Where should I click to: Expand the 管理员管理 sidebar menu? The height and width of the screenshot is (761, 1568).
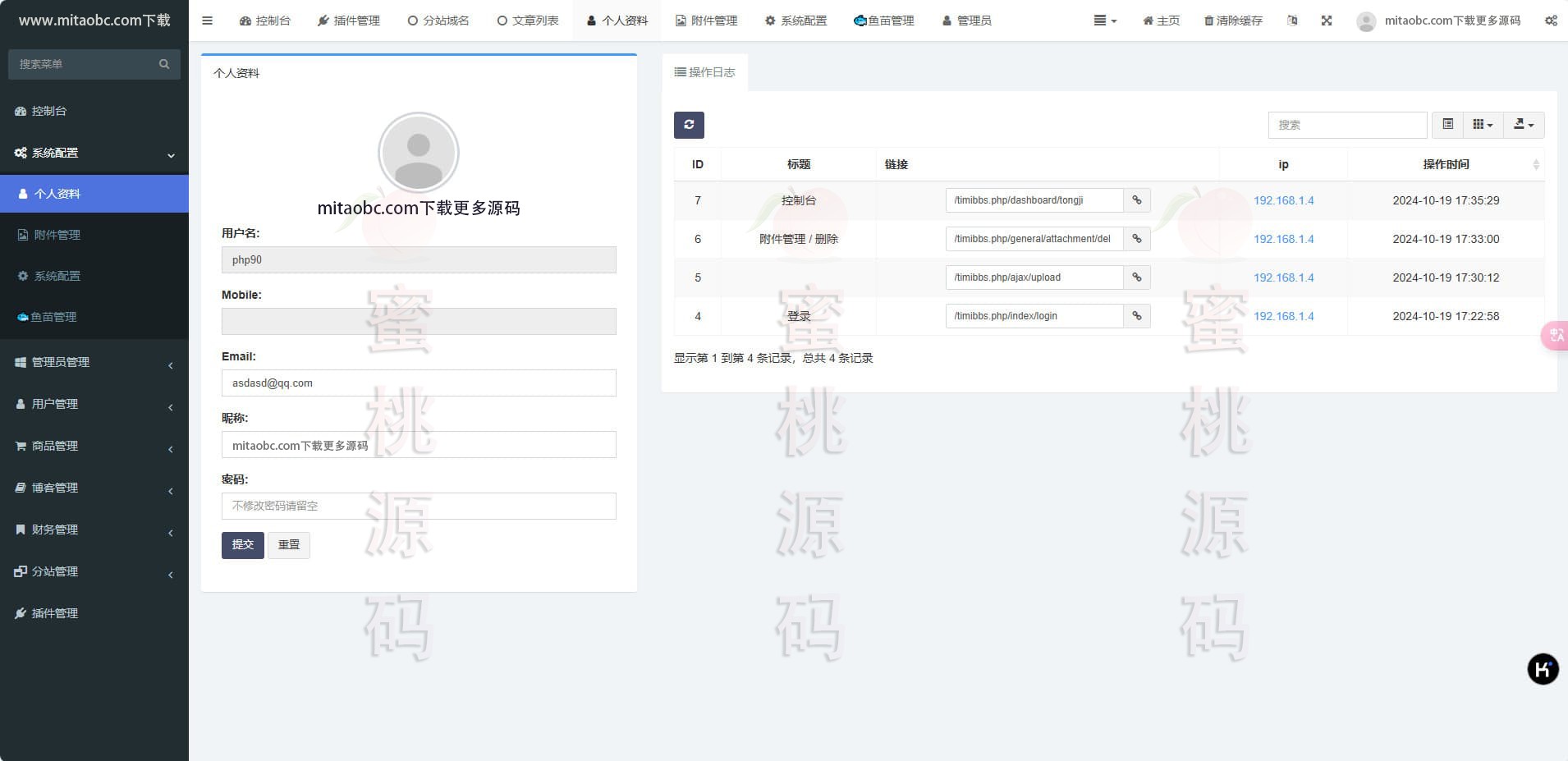[x=94, y=362]
